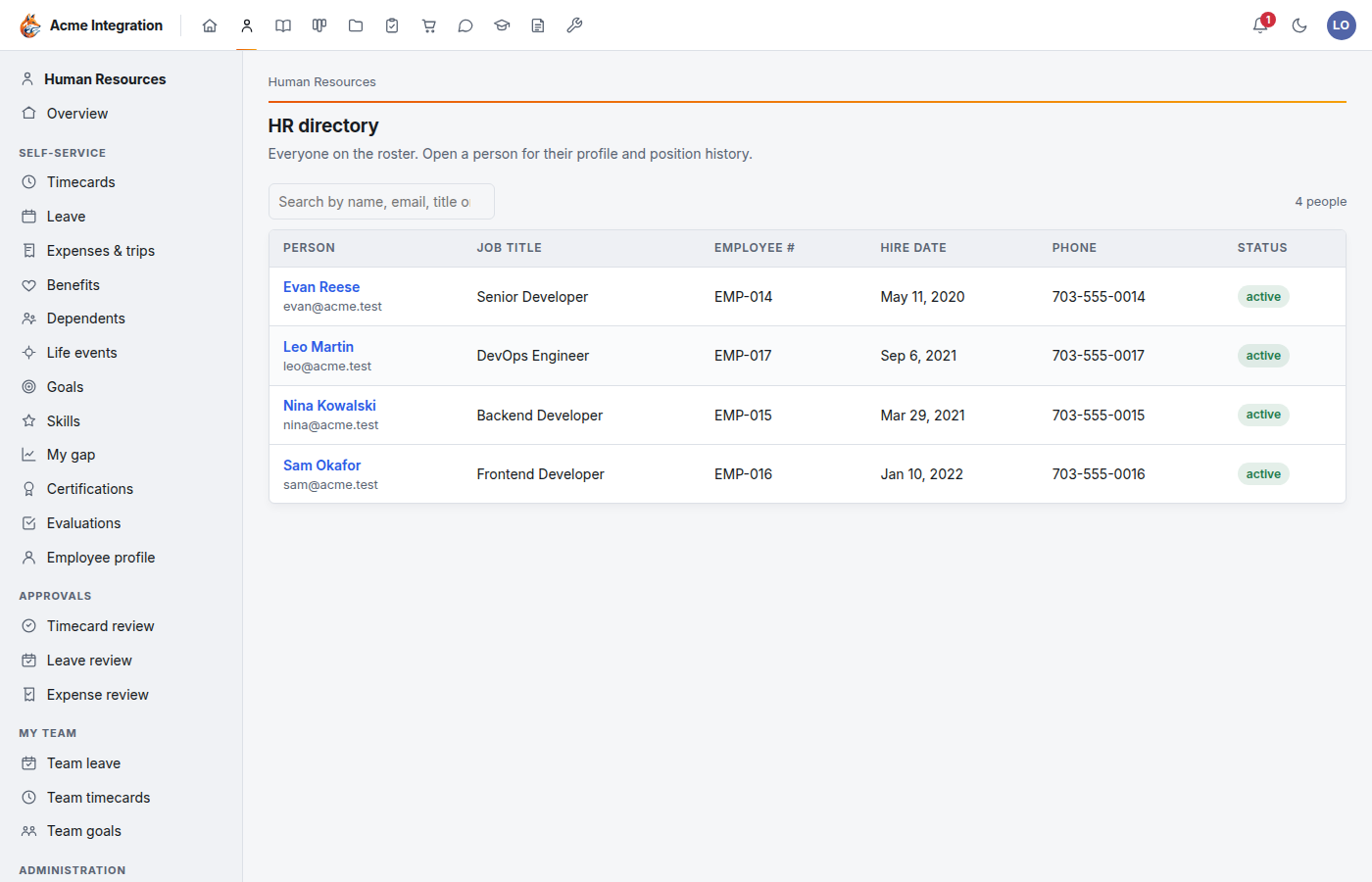1372x882 pixels.
Task: Focus the directory search field
Action: 381,202
